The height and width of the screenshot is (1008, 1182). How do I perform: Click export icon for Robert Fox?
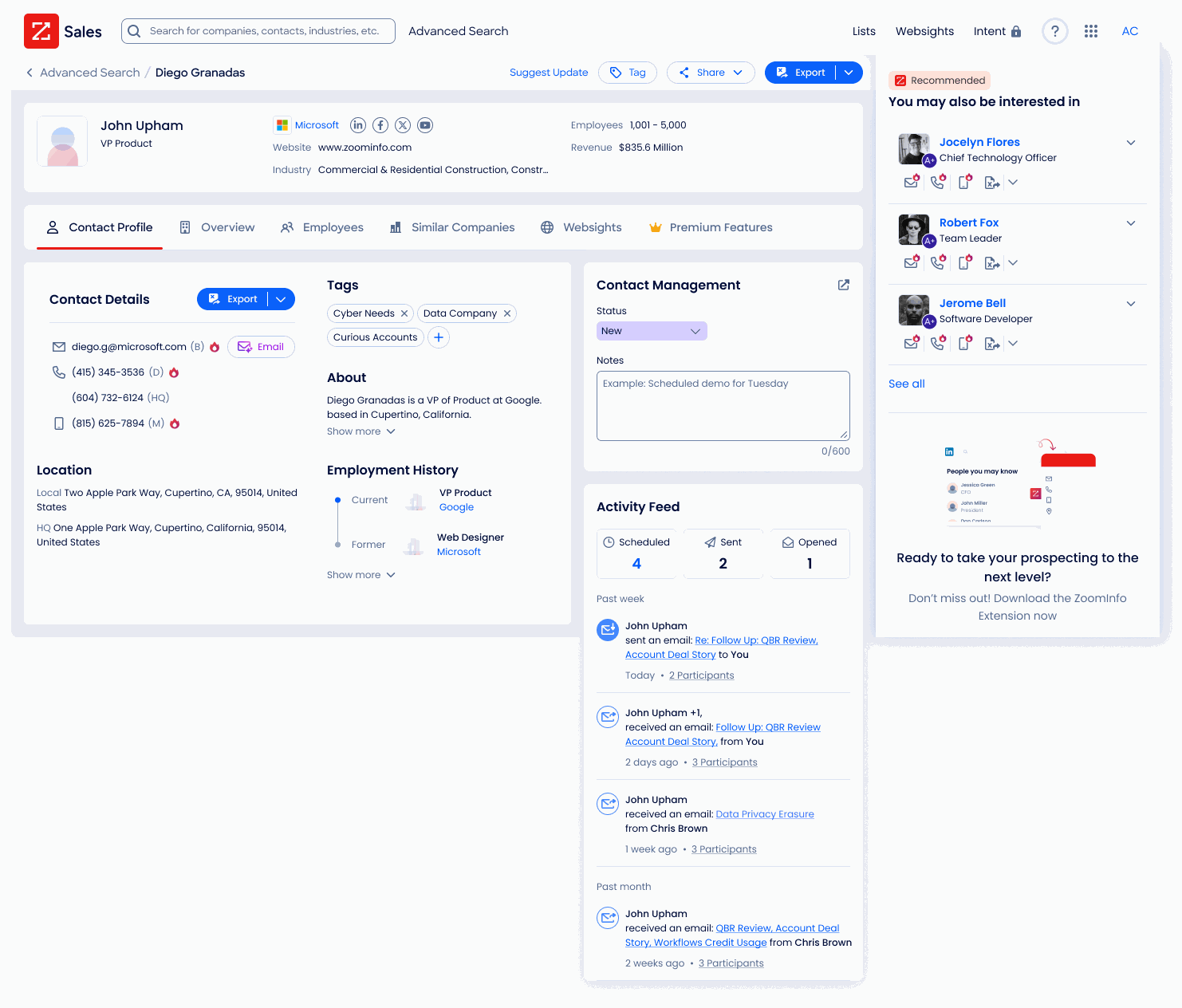click(x=991, y=263)
